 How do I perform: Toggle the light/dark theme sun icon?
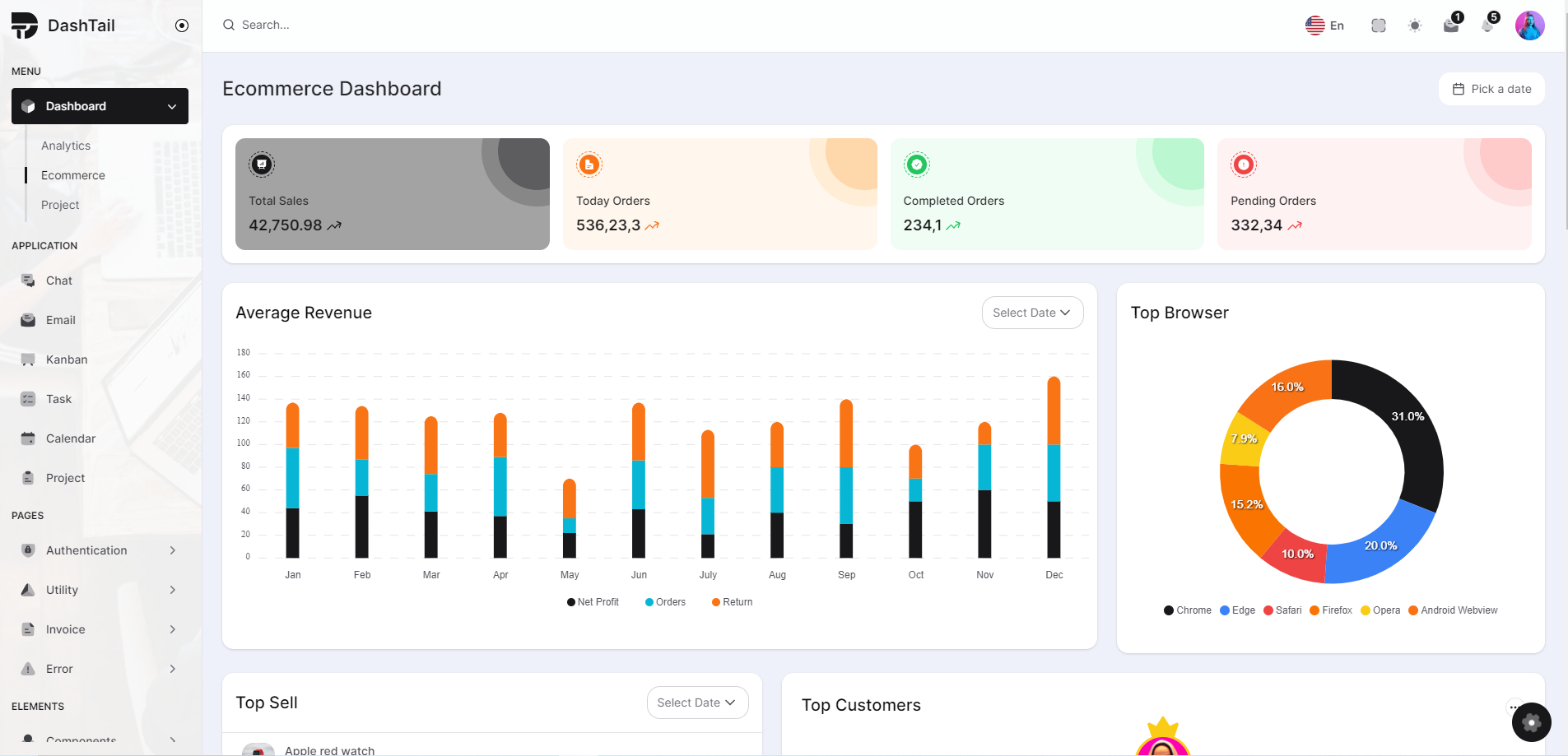click(1415, 26)
